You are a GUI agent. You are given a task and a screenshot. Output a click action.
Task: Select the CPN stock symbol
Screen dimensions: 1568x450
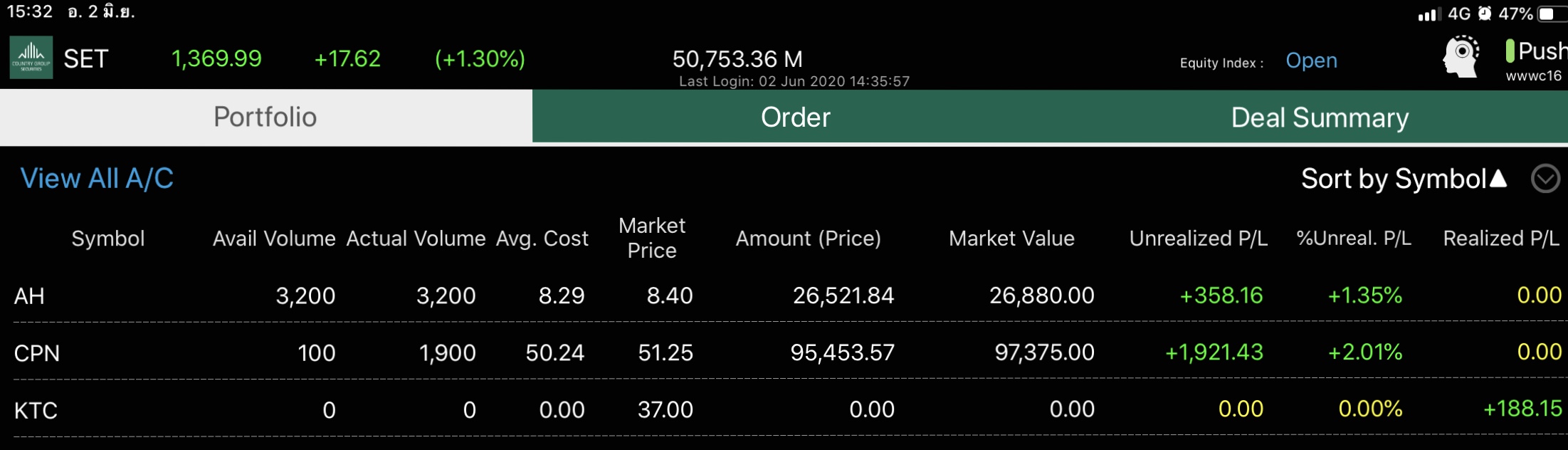pyautogui.click(x=37, y=353)
